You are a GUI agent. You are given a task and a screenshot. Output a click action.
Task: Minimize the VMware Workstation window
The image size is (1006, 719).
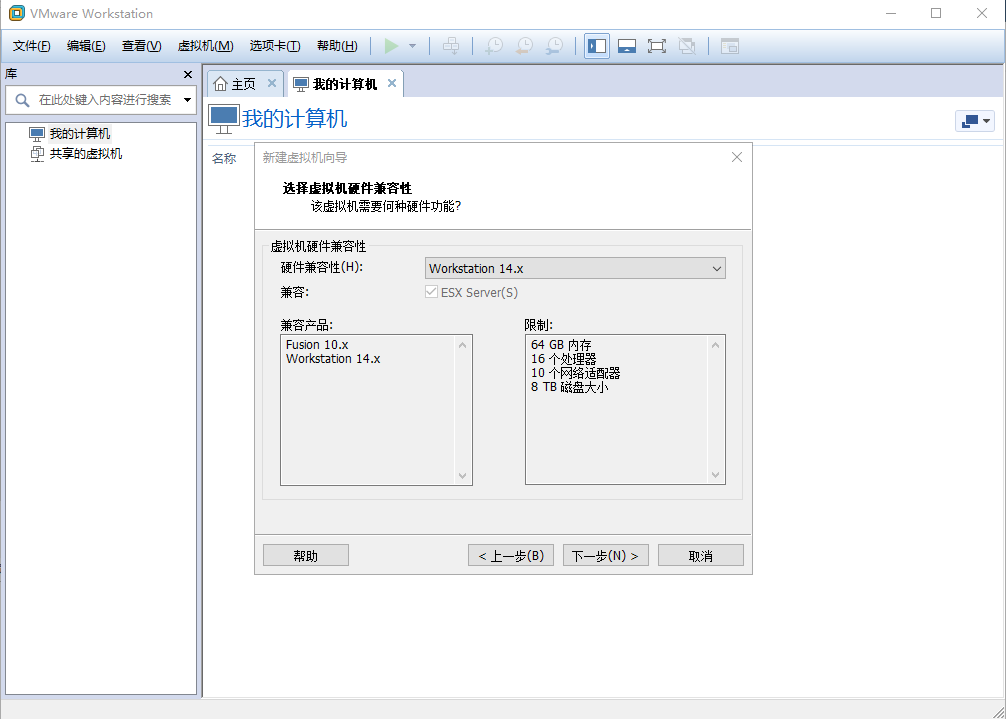click(891, 13)
